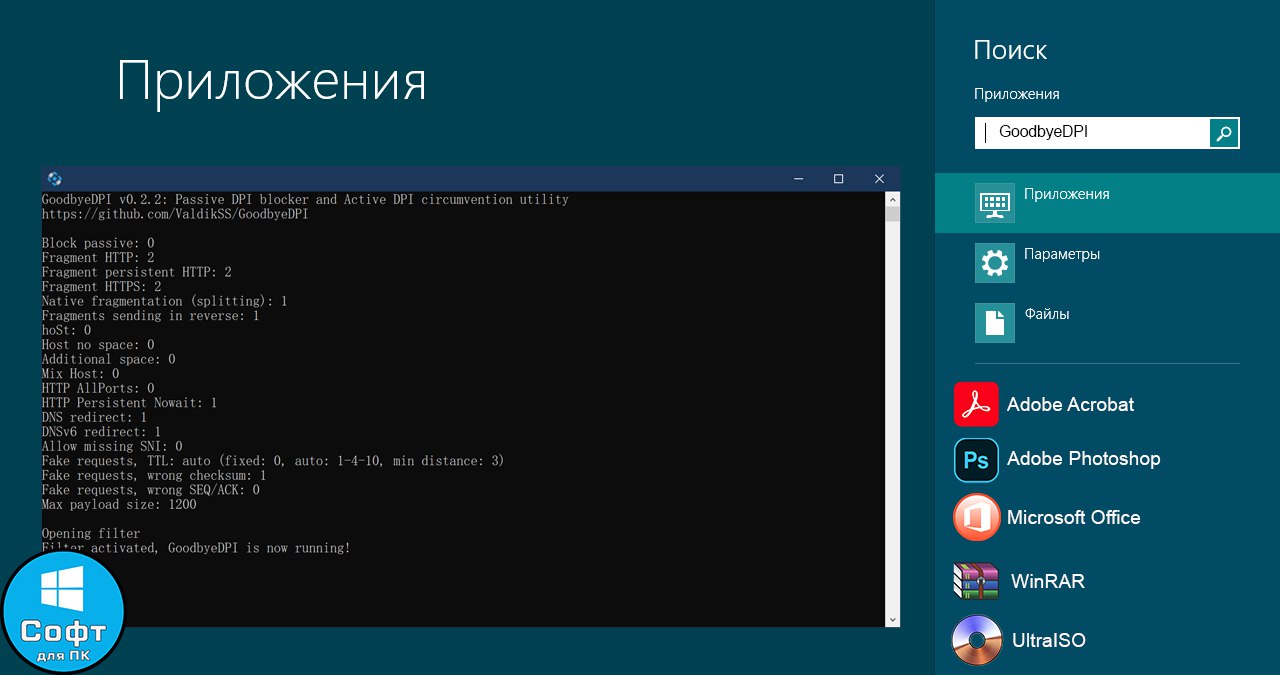Maximize the GoodbyeDPI console window
The height and width of the screenshot is (675, 1280).
pos(838,179)
